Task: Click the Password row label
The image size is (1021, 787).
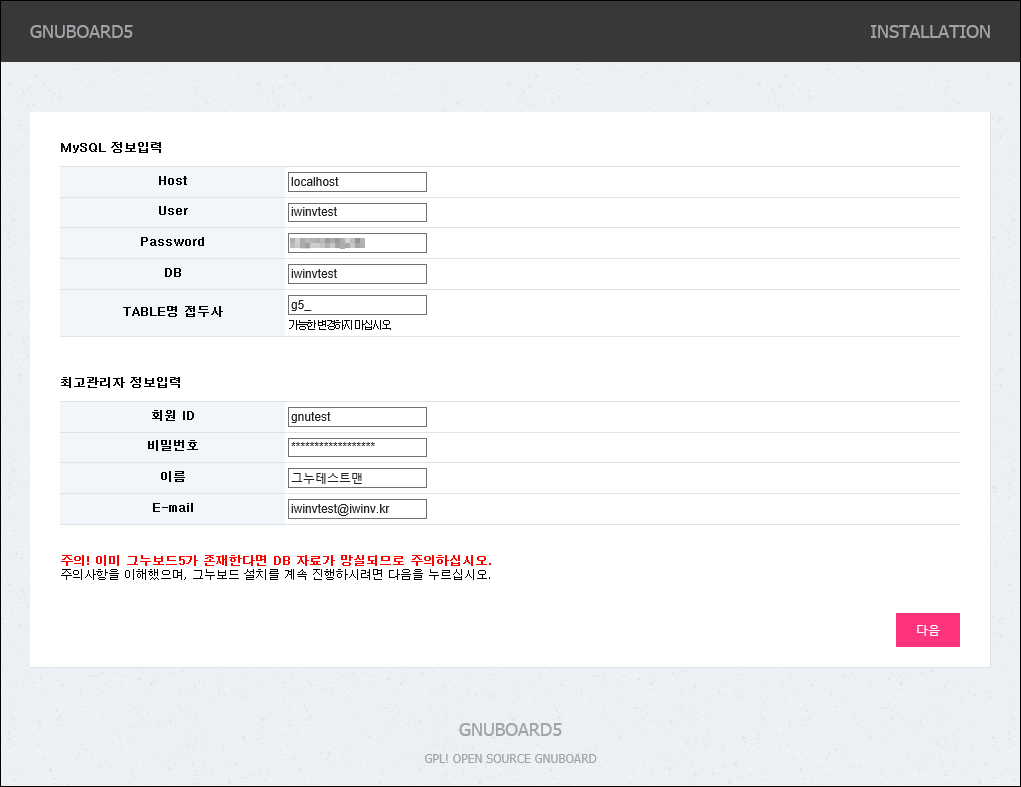Action: 173,242
